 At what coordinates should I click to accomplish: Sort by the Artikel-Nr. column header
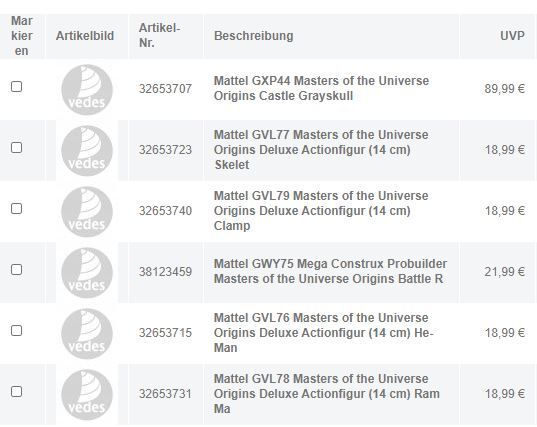pyautogui.click(x=159, y=35)
